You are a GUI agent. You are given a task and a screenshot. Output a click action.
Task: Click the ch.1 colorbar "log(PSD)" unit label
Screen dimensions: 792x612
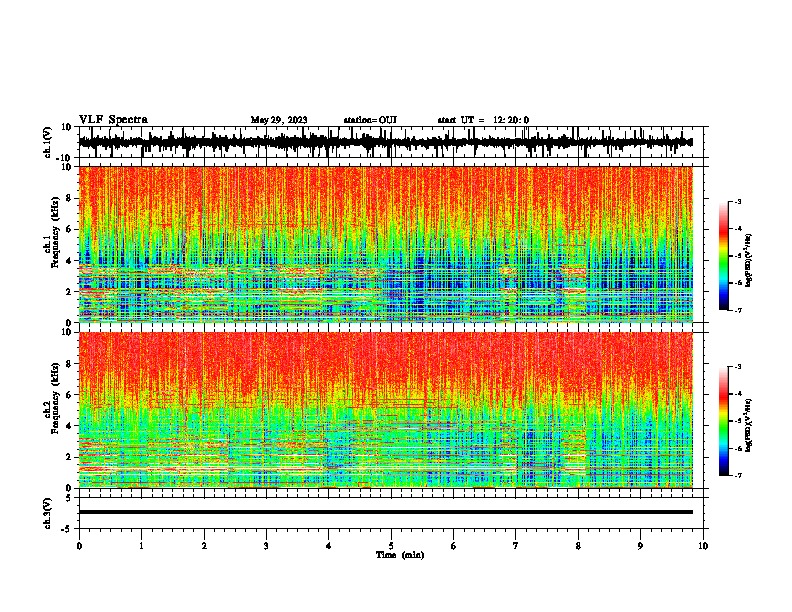(749, 261)
